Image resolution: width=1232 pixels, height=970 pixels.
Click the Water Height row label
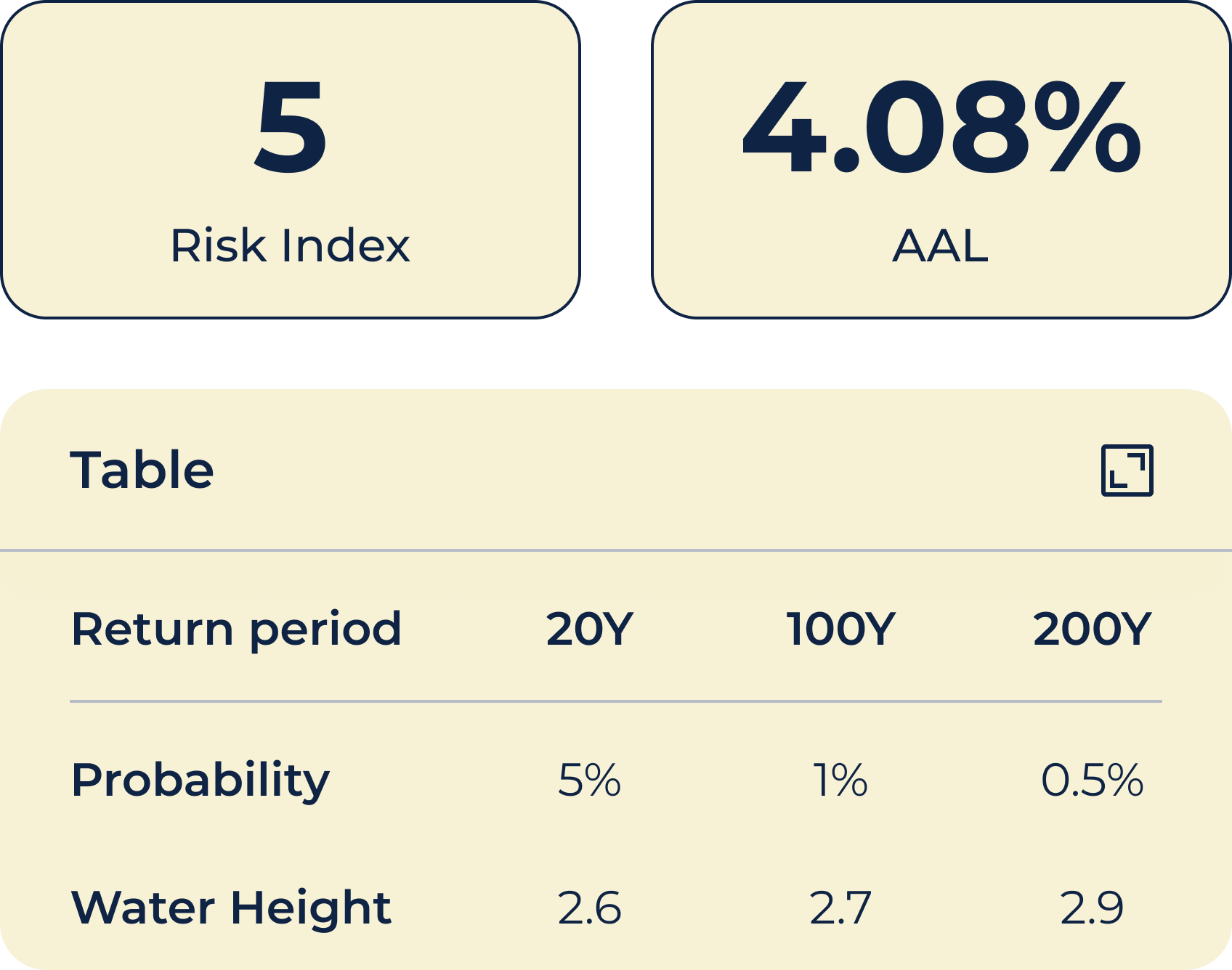231,908
